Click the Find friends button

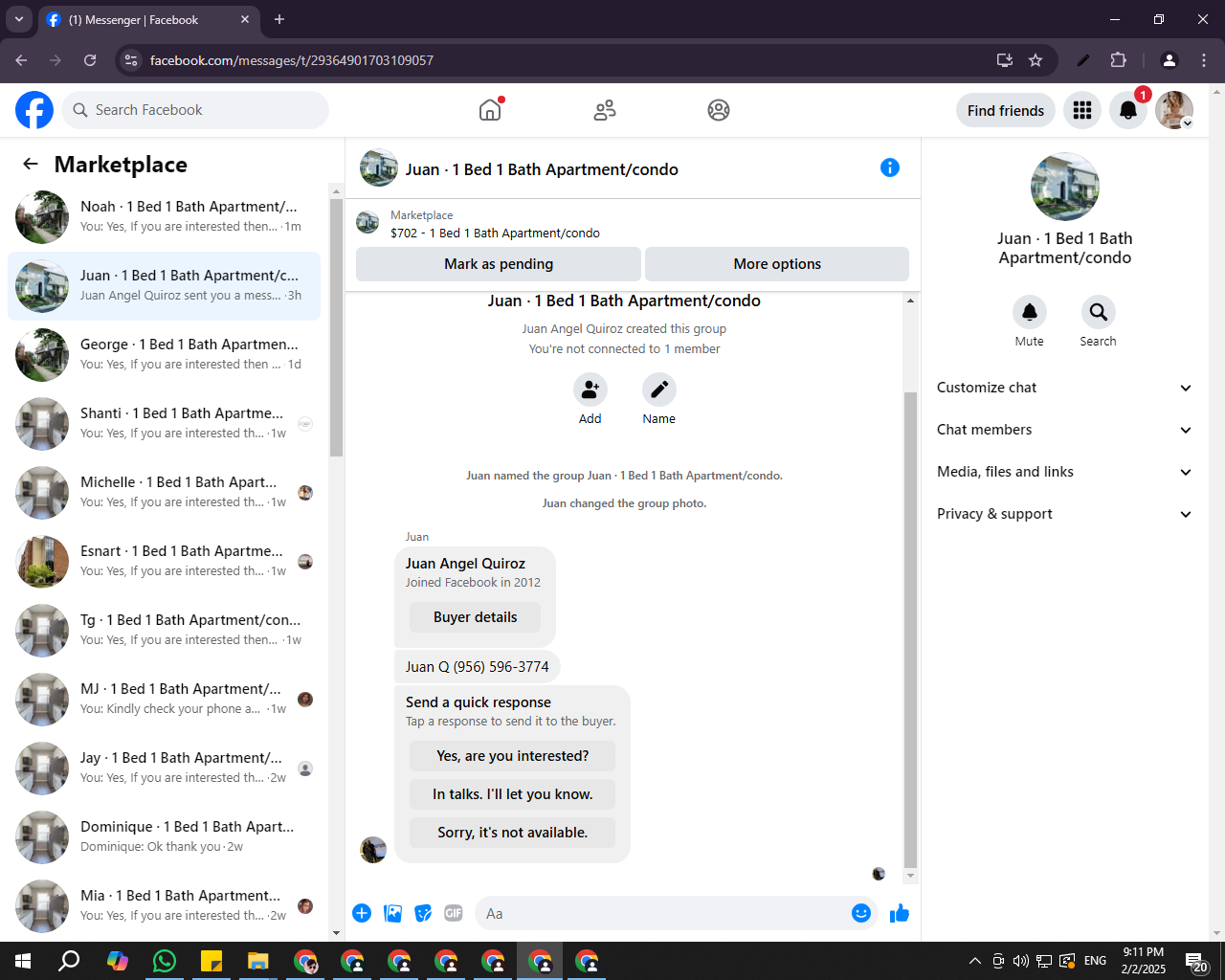pos(1006,110)
